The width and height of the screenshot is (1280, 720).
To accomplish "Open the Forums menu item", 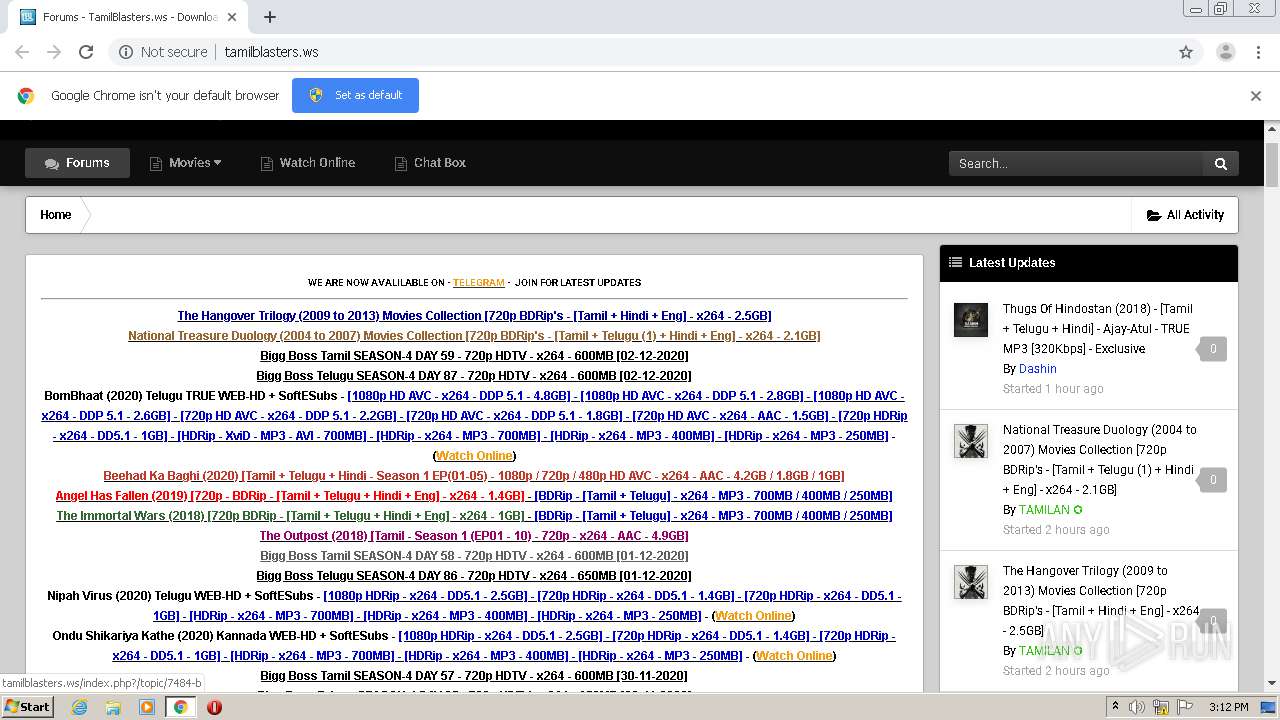I will tap(77, 163).
